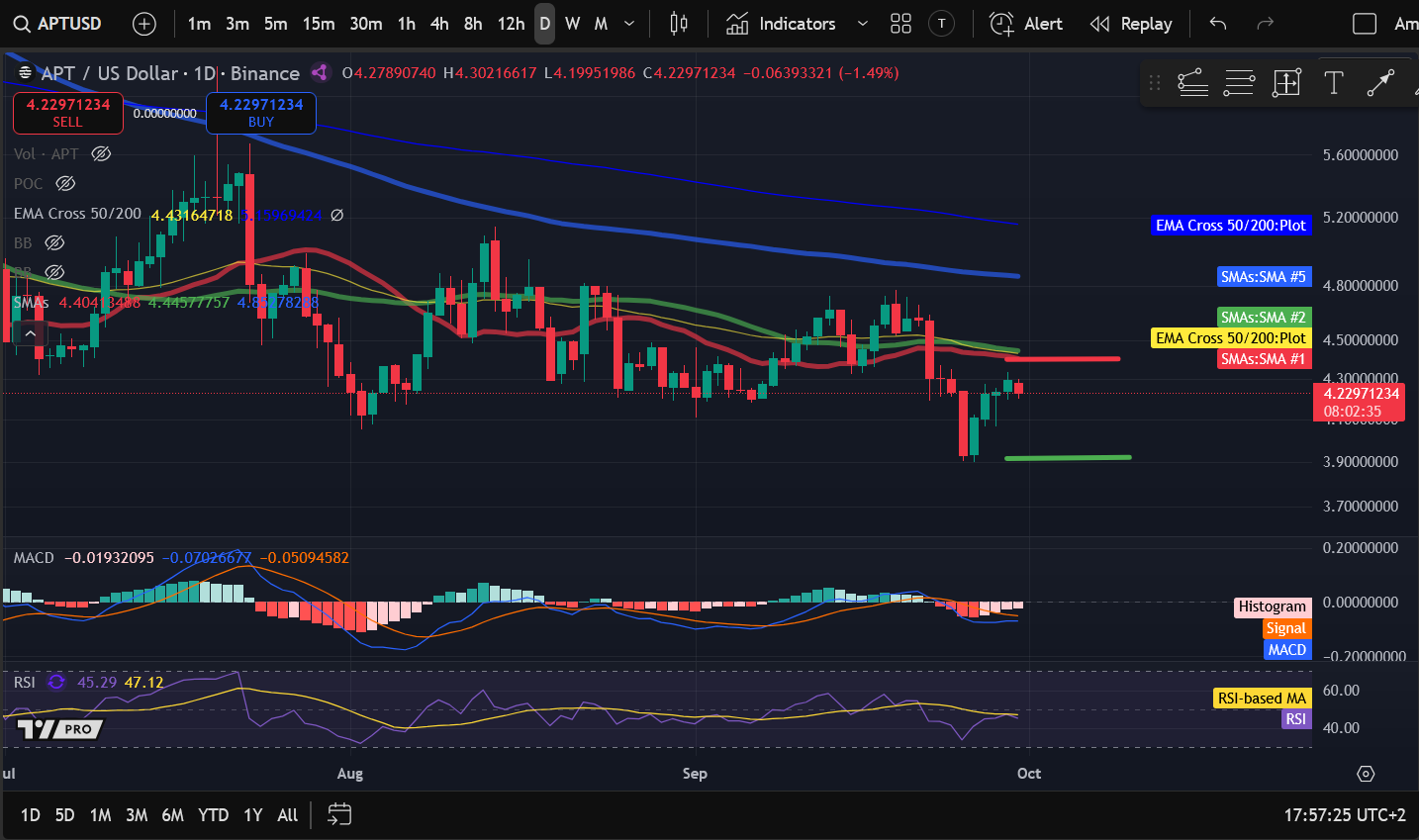Select the Text drawing tool

click(1334, 83)
